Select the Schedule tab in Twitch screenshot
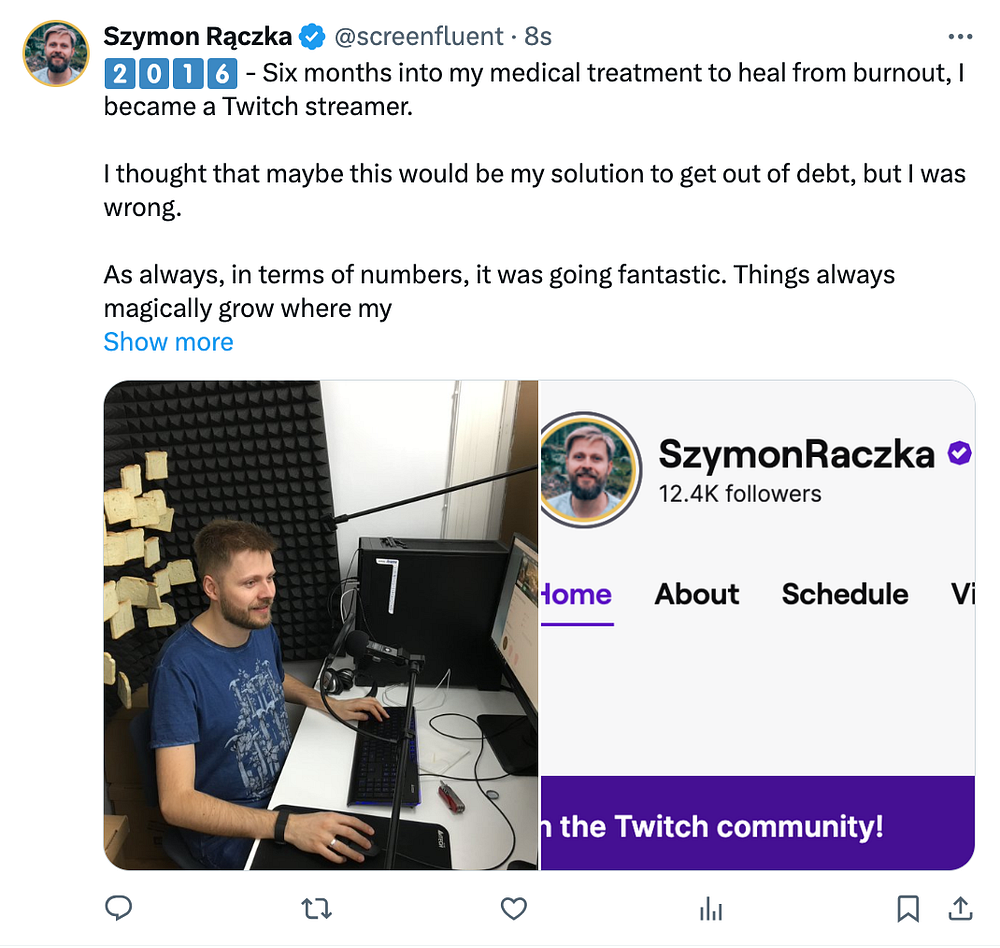 tap(845, 594)
